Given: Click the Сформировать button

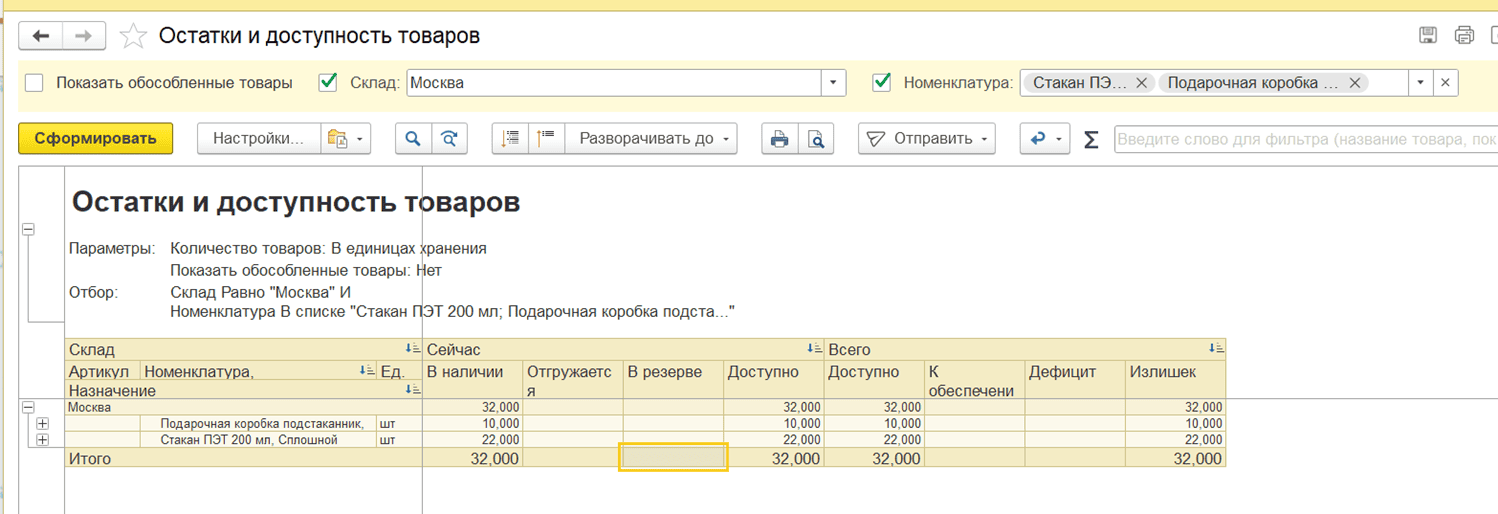Looking at the screenshot, I should pos(95,139).
